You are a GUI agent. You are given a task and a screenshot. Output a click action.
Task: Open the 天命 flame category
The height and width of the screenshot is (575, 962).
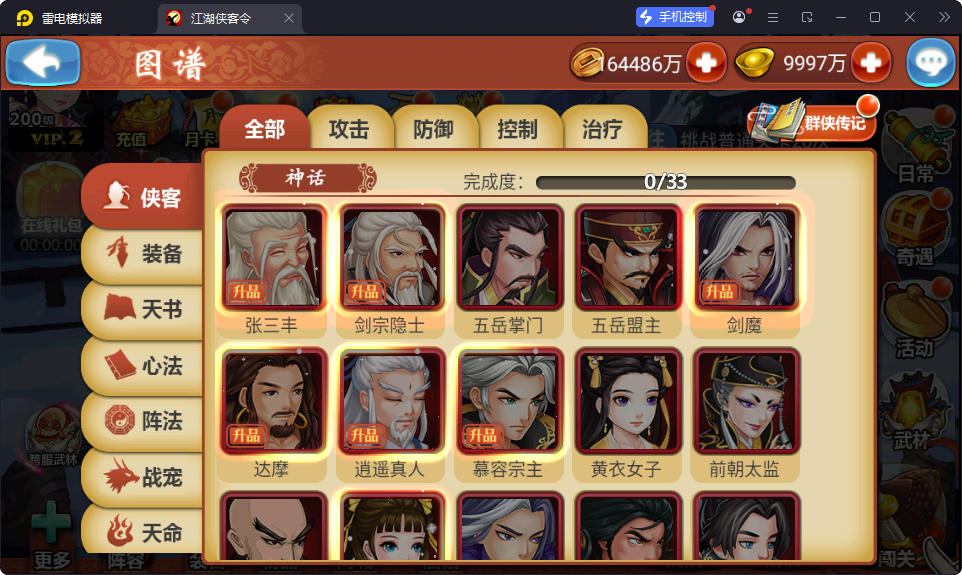[x=143, y=531]
